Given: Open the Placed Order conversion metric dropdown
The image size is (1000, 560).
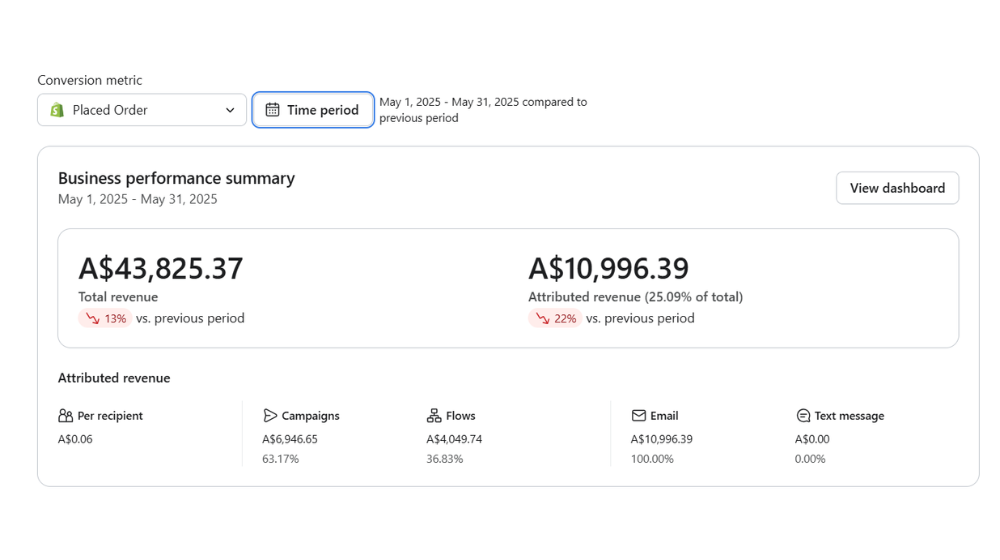Looking at the screenshot, I should [x=142, y=110].
